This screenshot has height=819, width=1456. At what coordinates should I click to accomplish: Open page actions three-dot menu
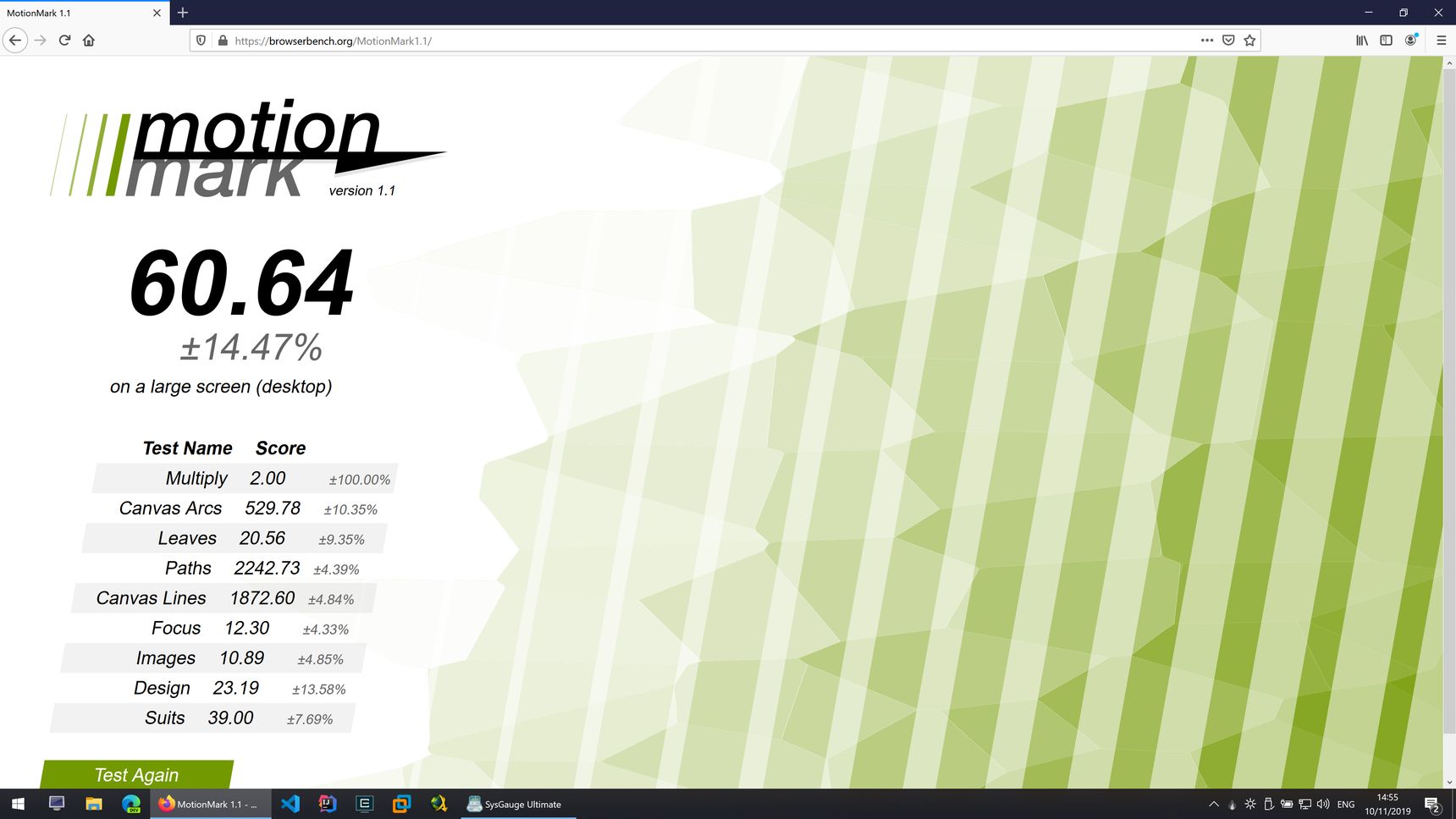click(1207, 40)
